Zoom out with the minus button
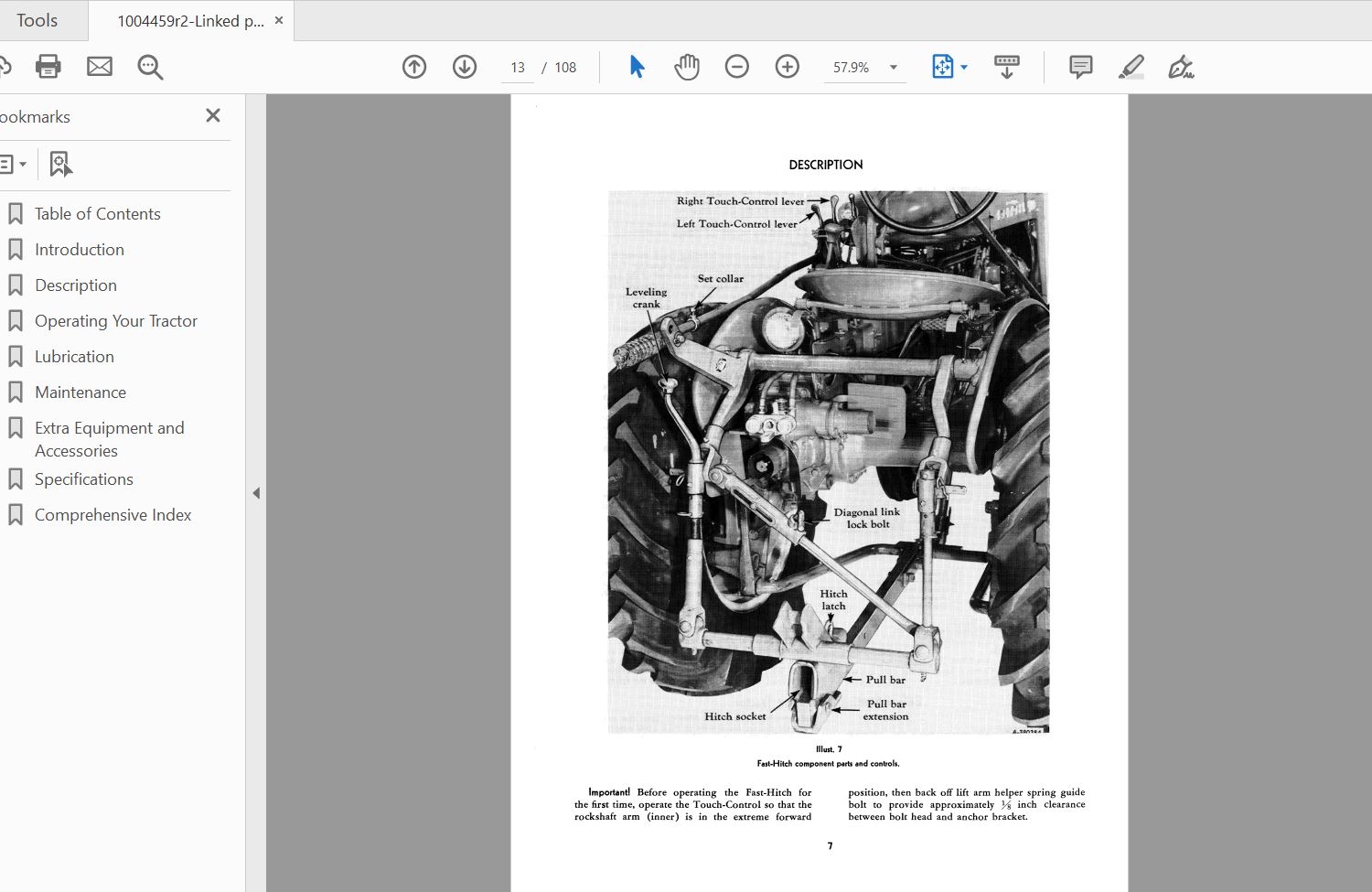Image resolution: width=1372 pixels, height=892 pixels. 737,67
